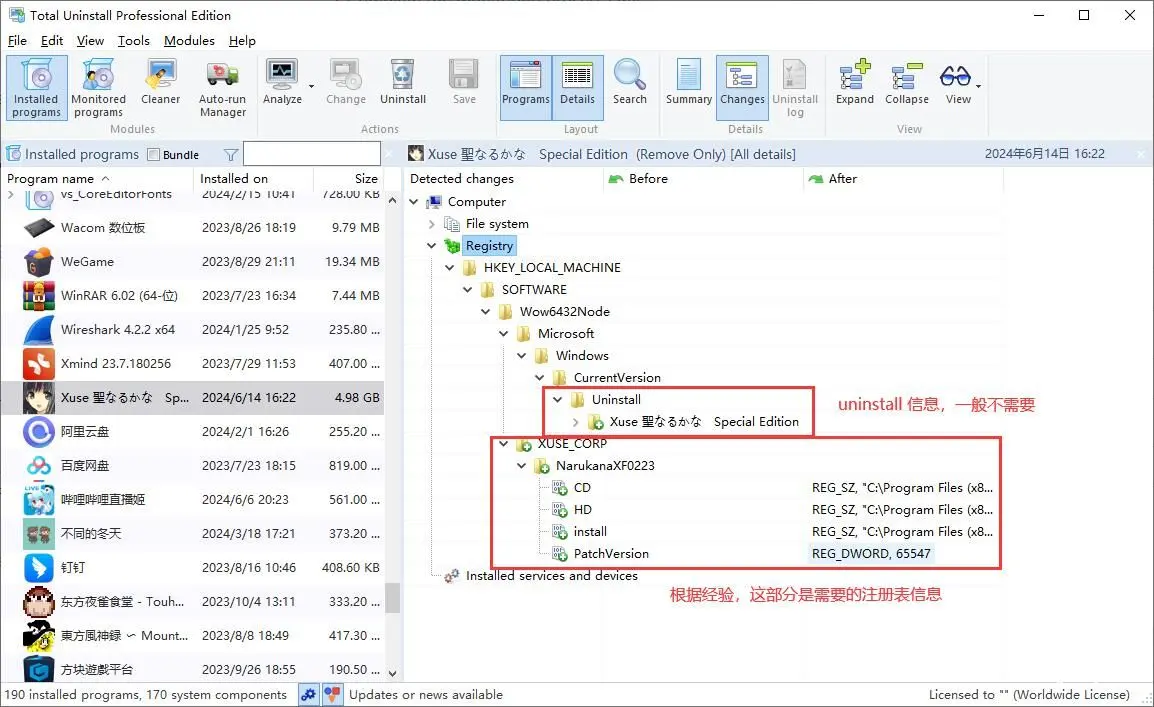This screenshot has width=1154, height=707.
Task: Select 阿里云盘 program icon
Action: pos(38,431)
